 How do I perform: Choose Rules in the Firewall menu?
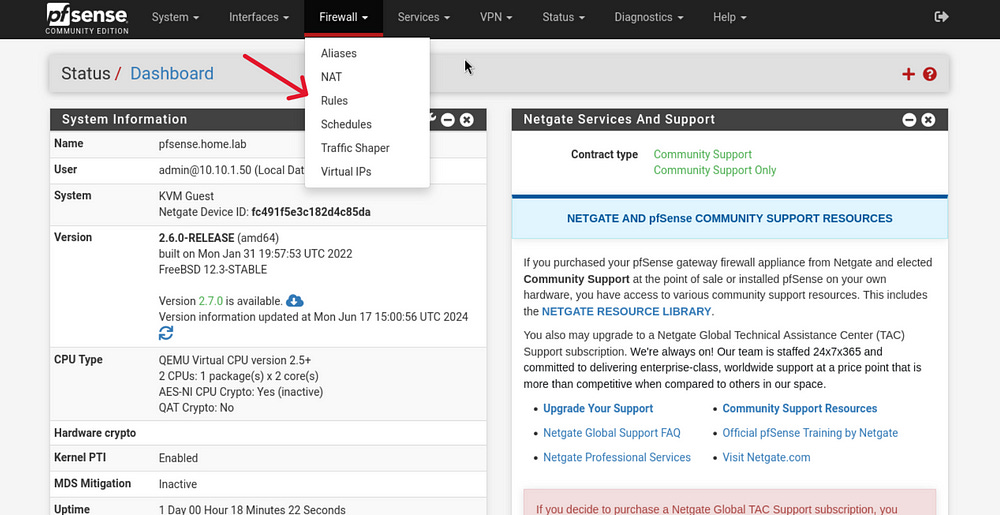point(367,101)
